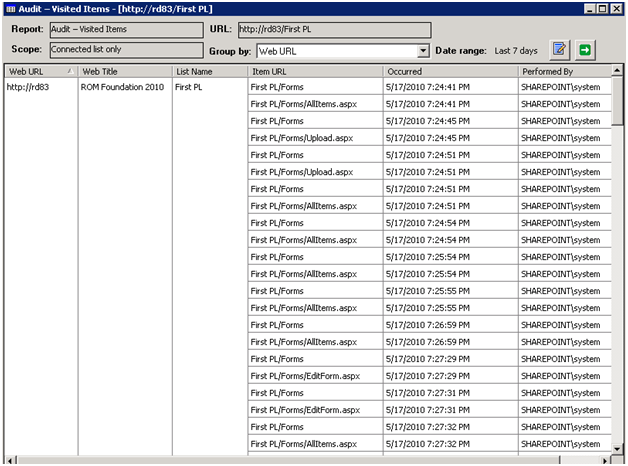The height and width of the screenshot is (466, 628).
Task: Click the Report name field
Action: coord(126,30)
